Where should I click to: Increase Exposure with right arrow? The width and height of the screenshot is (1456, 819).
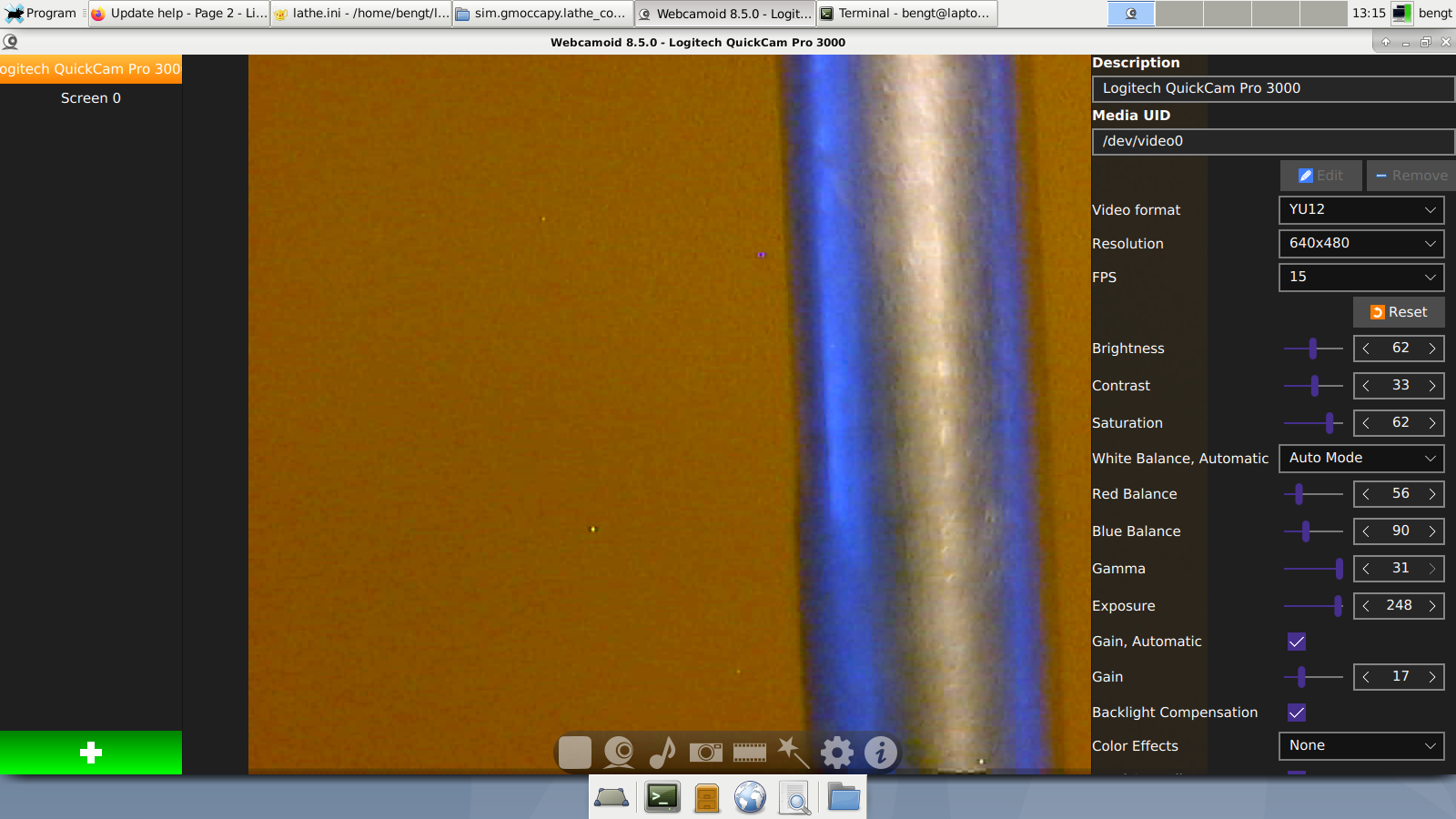(1431, 606)
